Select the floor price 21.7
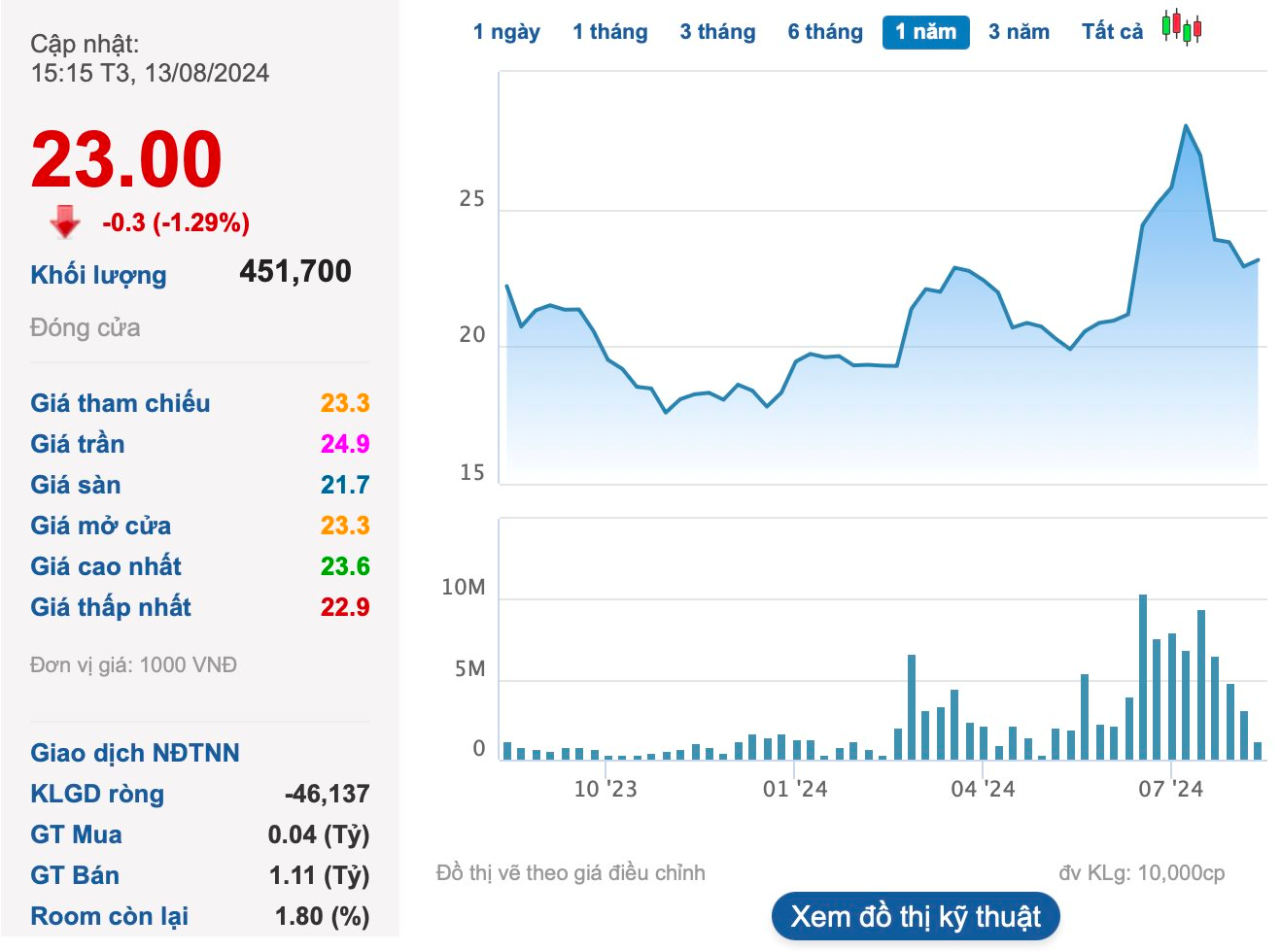1281x952 pixels. [x=345, y=485]
